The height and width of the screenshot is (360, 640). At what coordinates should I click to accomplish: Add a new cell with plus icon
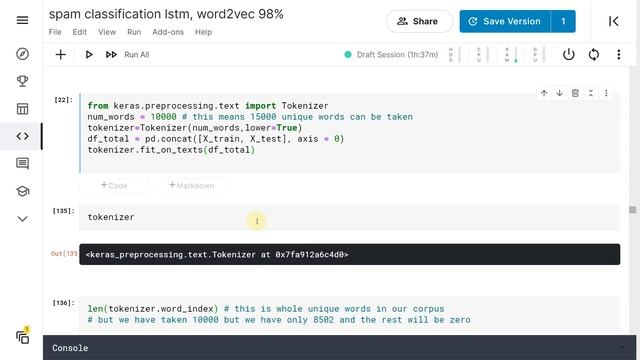[x=60, y=54]
